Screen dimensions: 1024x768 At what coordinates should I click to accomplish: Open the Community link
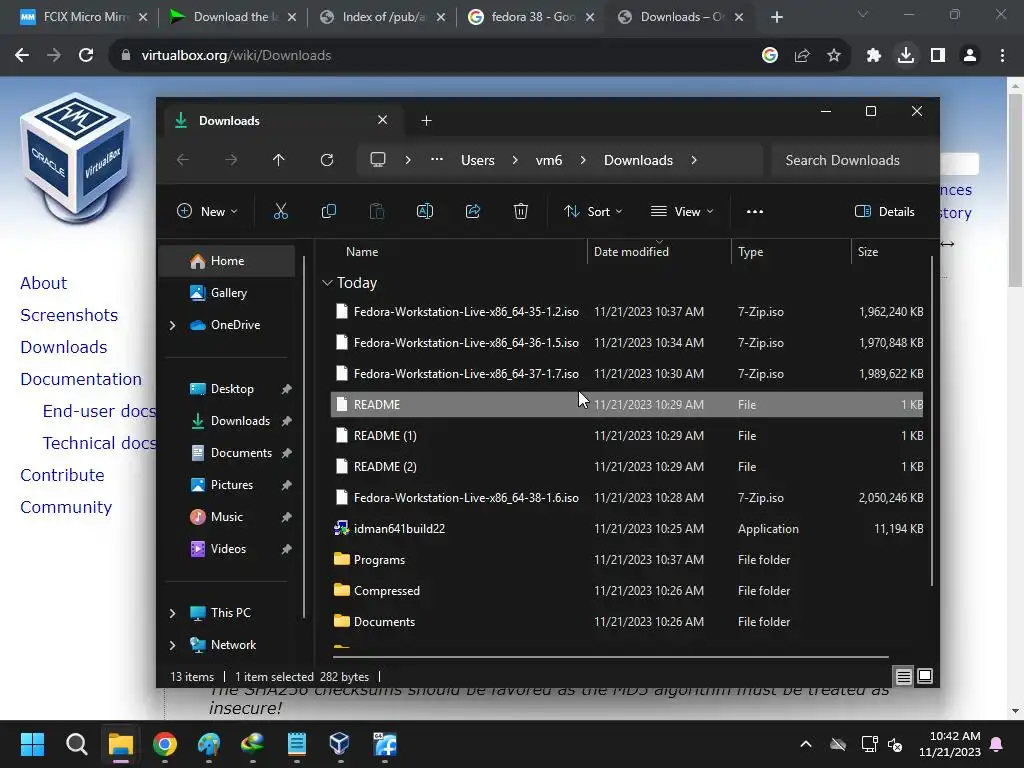(x=66, y=507)
